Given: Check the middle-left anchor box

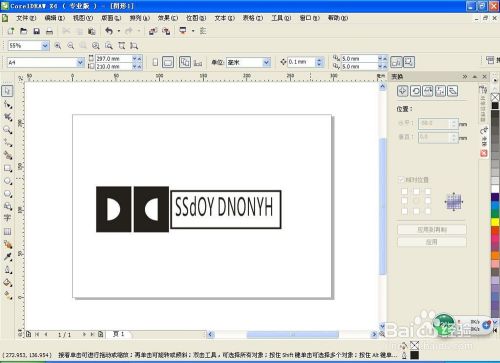Looking at the screenshot, I should (404, 201).
